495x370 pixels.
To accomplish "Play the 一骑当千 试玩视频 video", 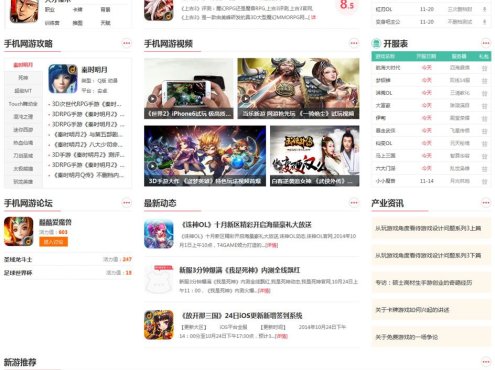I will pyautogui.click(x=246, y=99).
